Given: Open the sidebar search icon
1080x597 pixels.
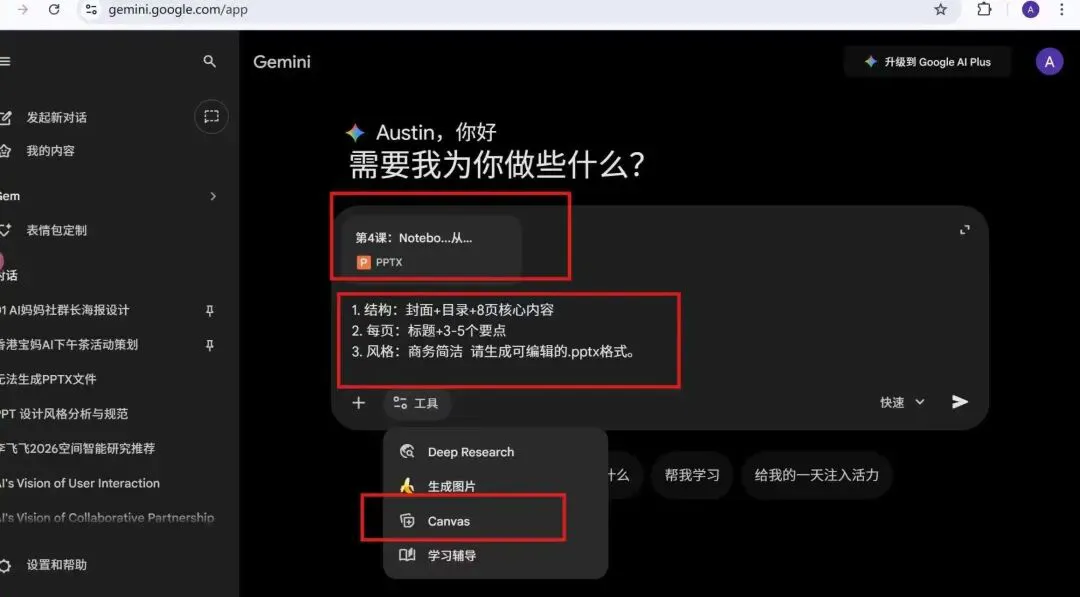Looking at the screenshot, I should [209, 61].
